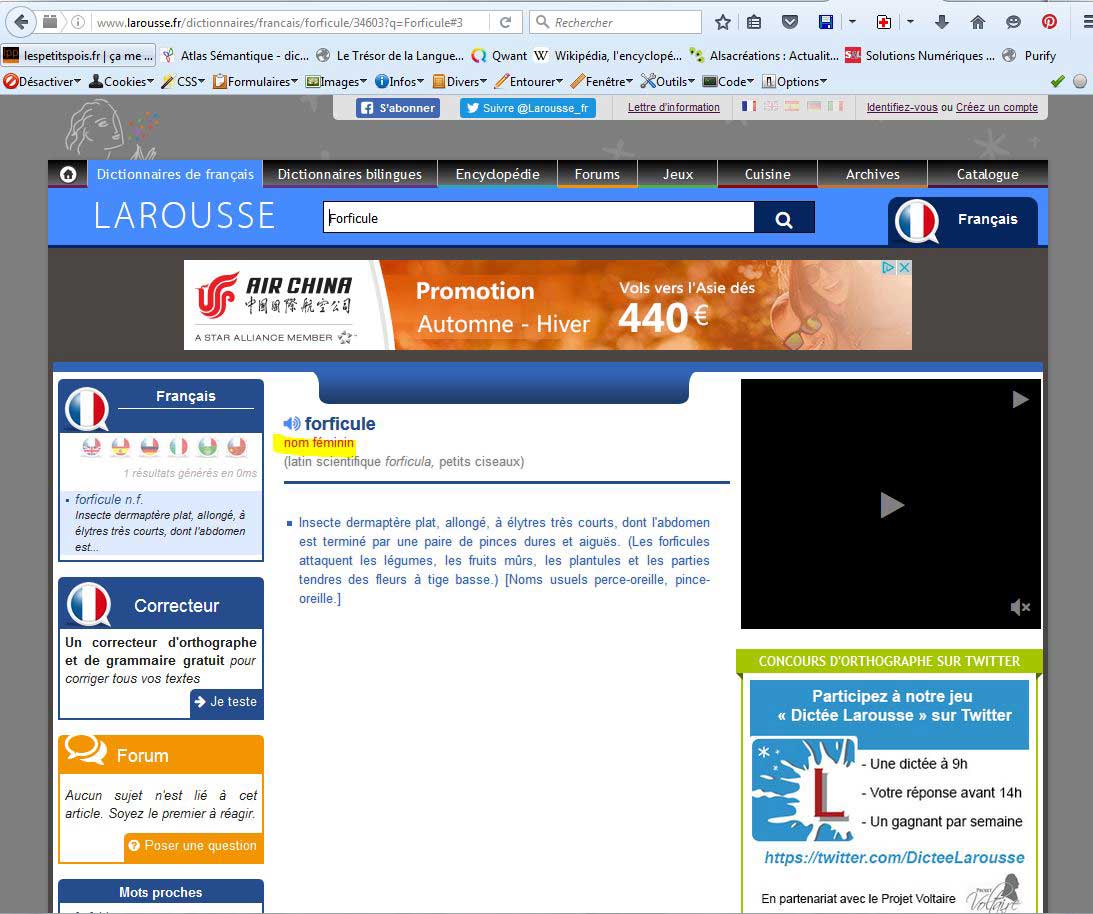Image resolution: width=1093 pixels, height=914 pixels.
Task: Open the Firefox hamburger menu
Action: pyautogui.click(x=1087, y=22)
